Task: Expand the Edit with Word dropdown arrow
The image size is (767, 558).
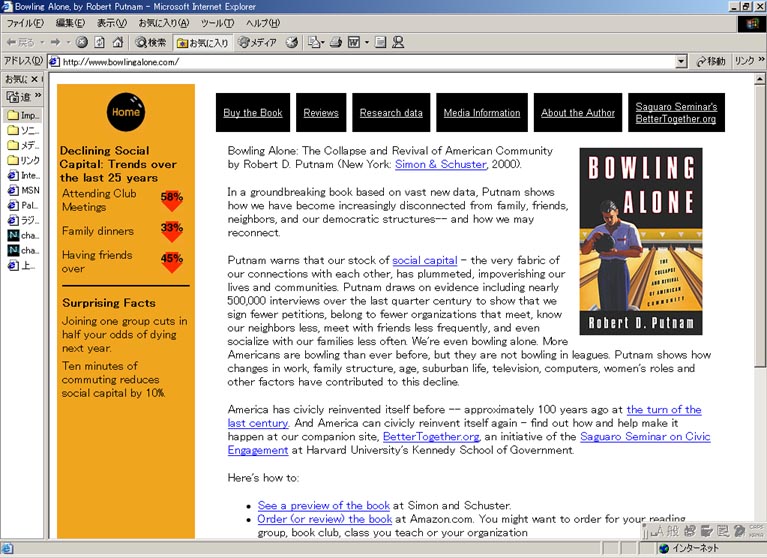Action: click(367, 43)
